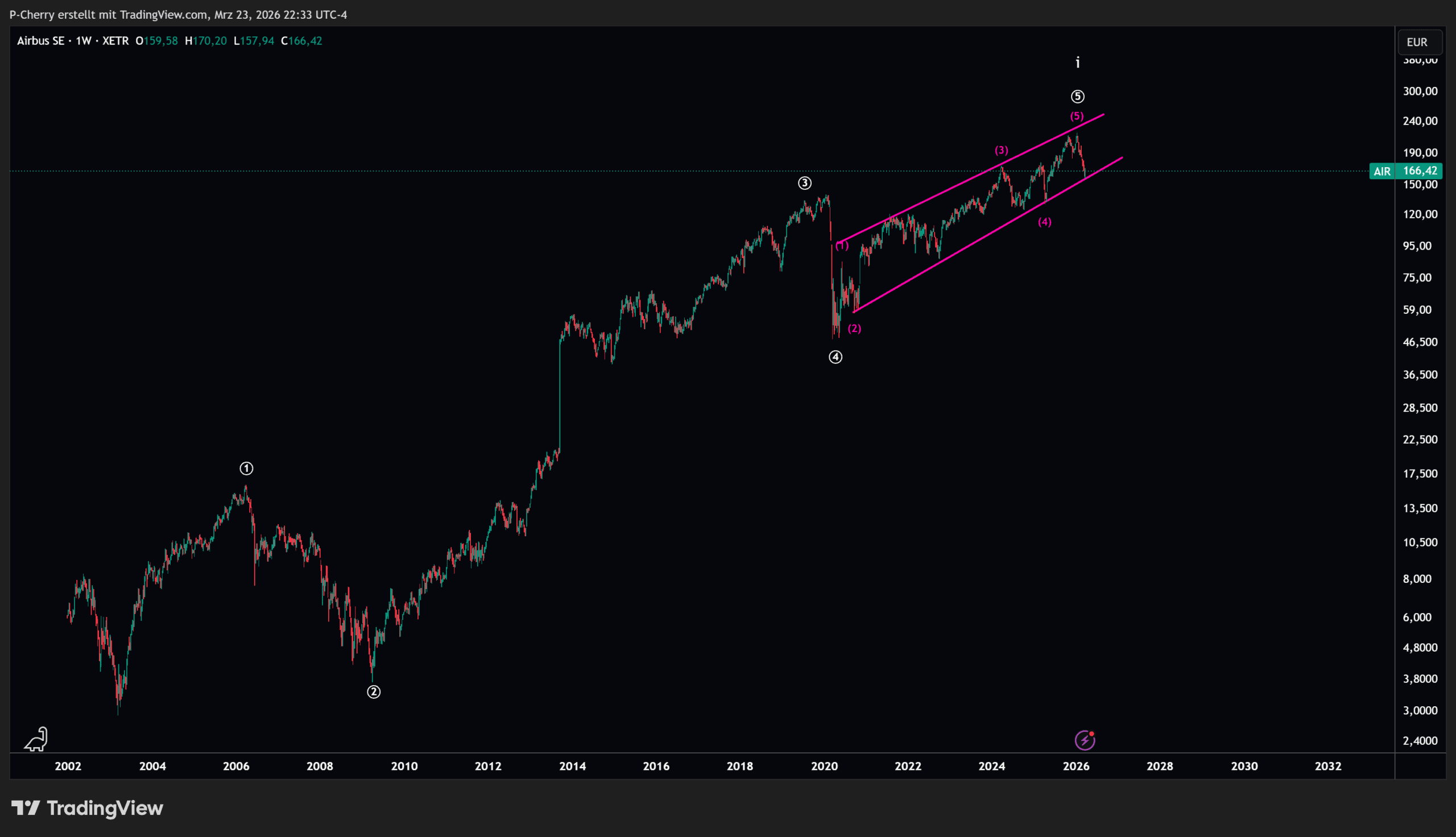This screenshot has height=837, width=1456.
Task: Select the pink (4) wave label
Action: pos(1044,222)
